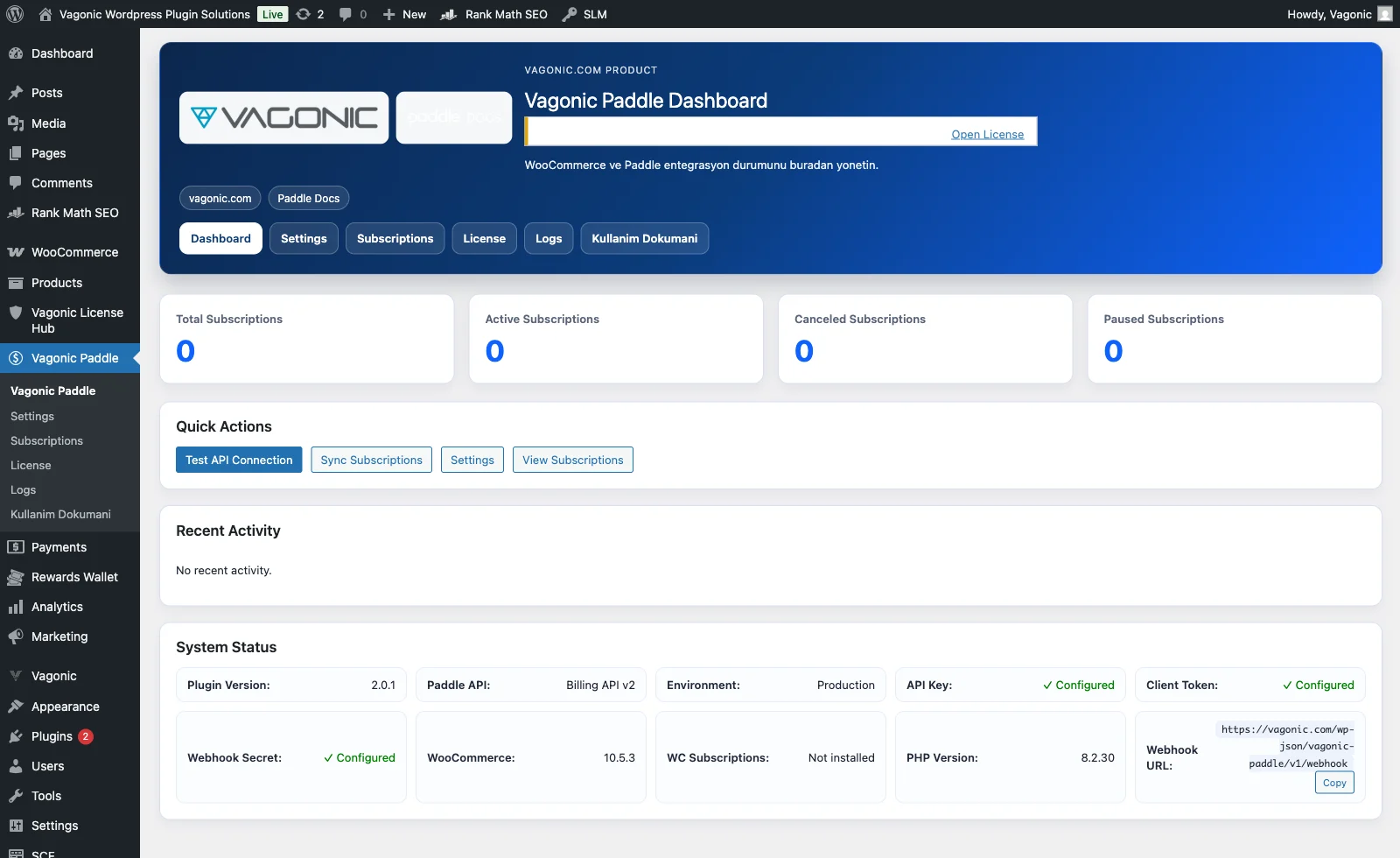The height and width of the screenshot is (858, 1400).
Task: Open the Paddle Docs pill link
Action: (308, 198)
